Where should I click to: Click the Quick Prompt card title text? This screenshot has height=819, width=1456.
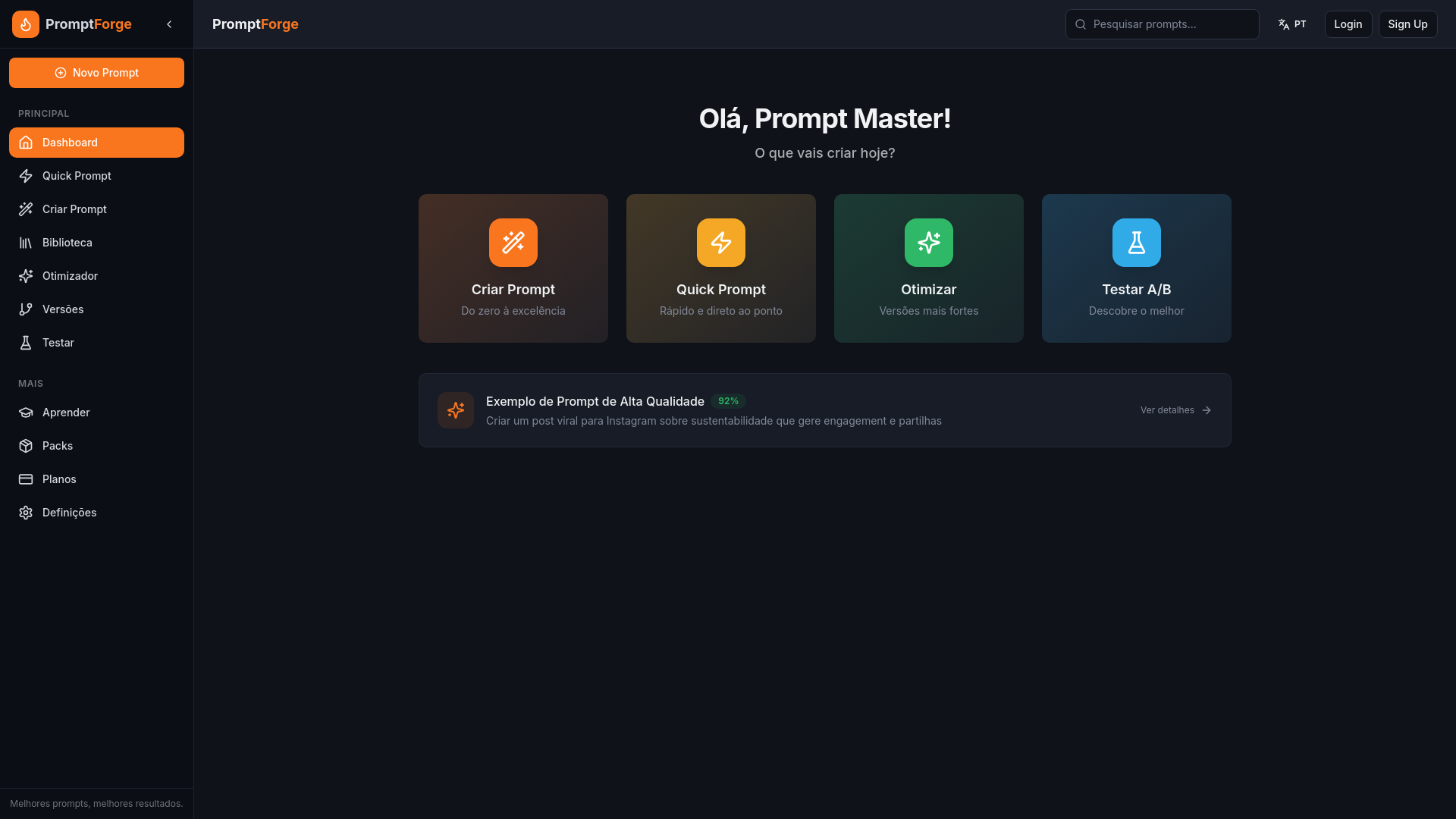721,290
